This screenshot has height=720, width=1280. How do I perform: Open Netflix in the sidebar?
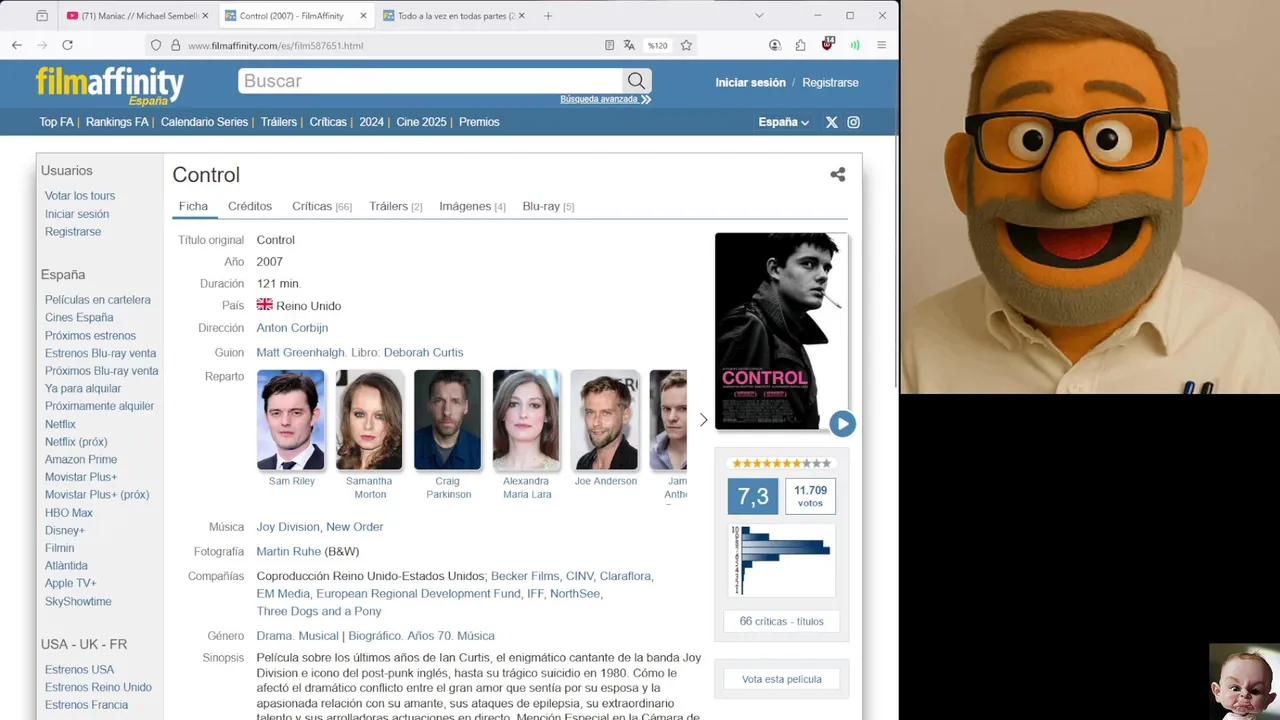pyautogui.click(x=60, y=424)
